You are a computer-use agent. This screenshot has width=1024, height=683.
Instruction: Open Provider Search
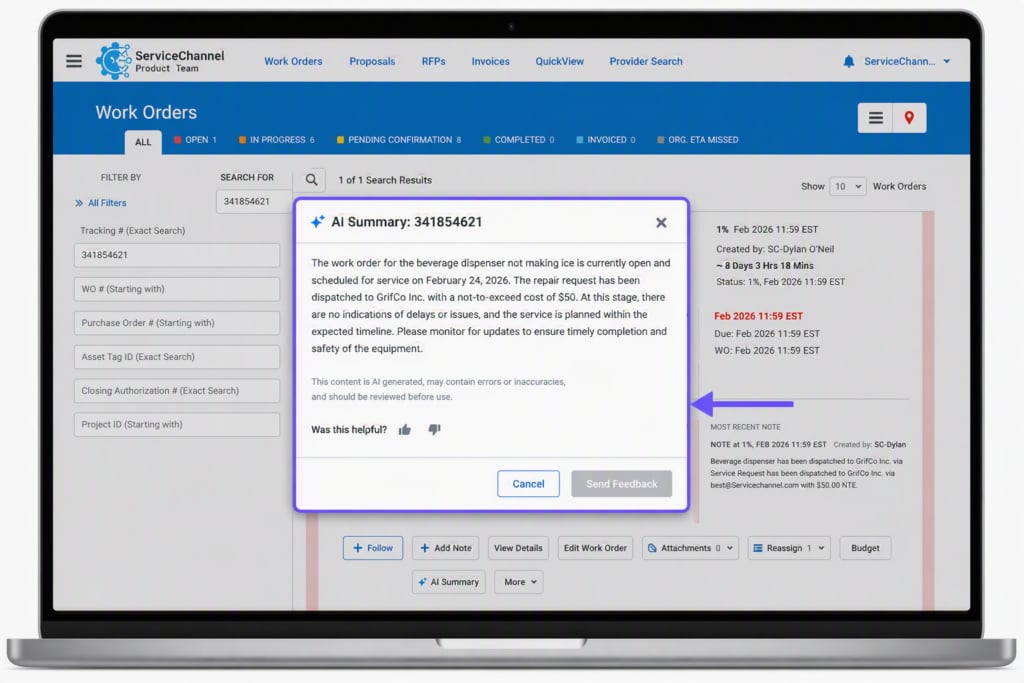pyautogui.click(x=646, y=61)
